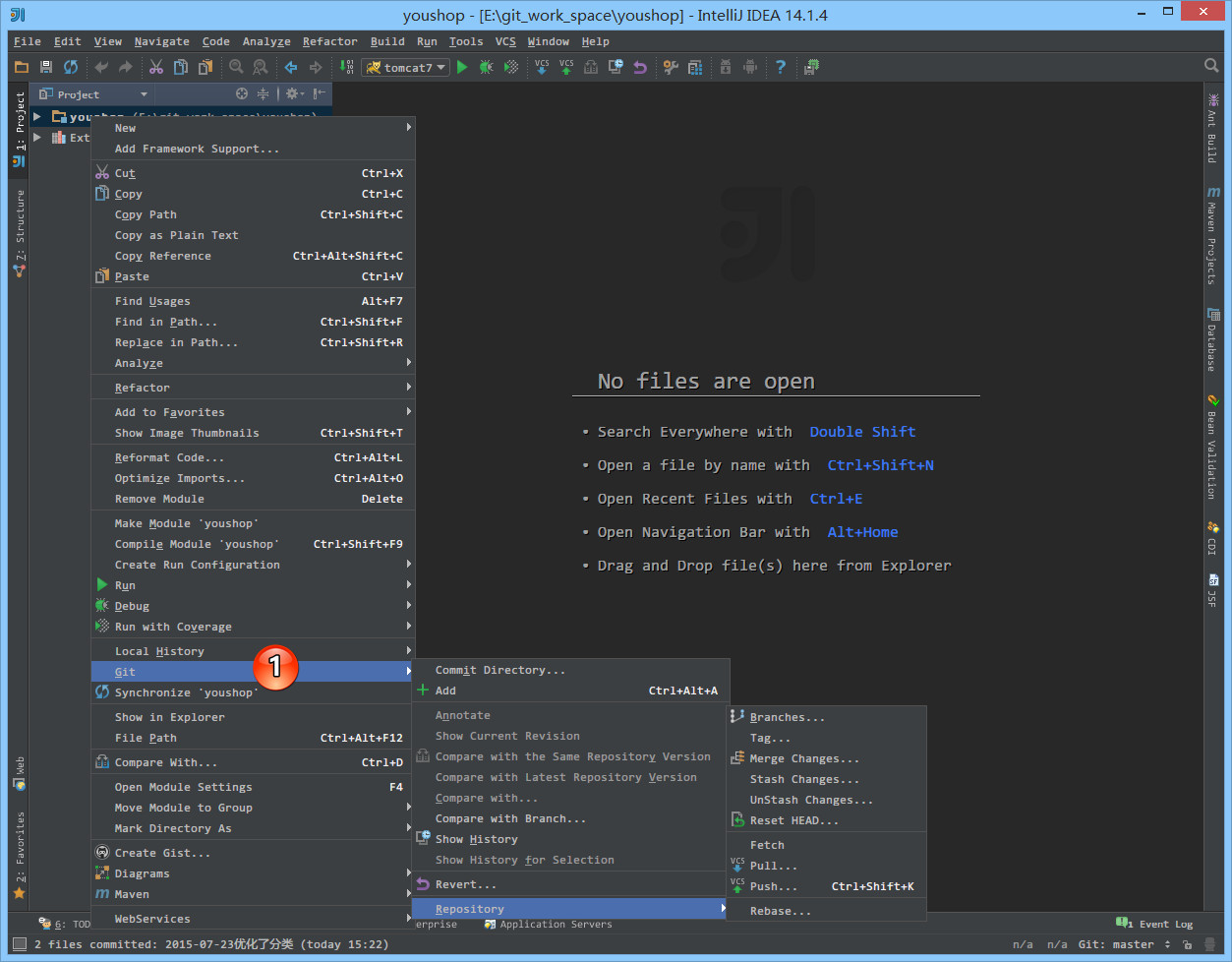Image resolution: width=1232 pixels, height=962 pixels.
Task: Click the Run button in the toolbar
Action: coord(462,67)
